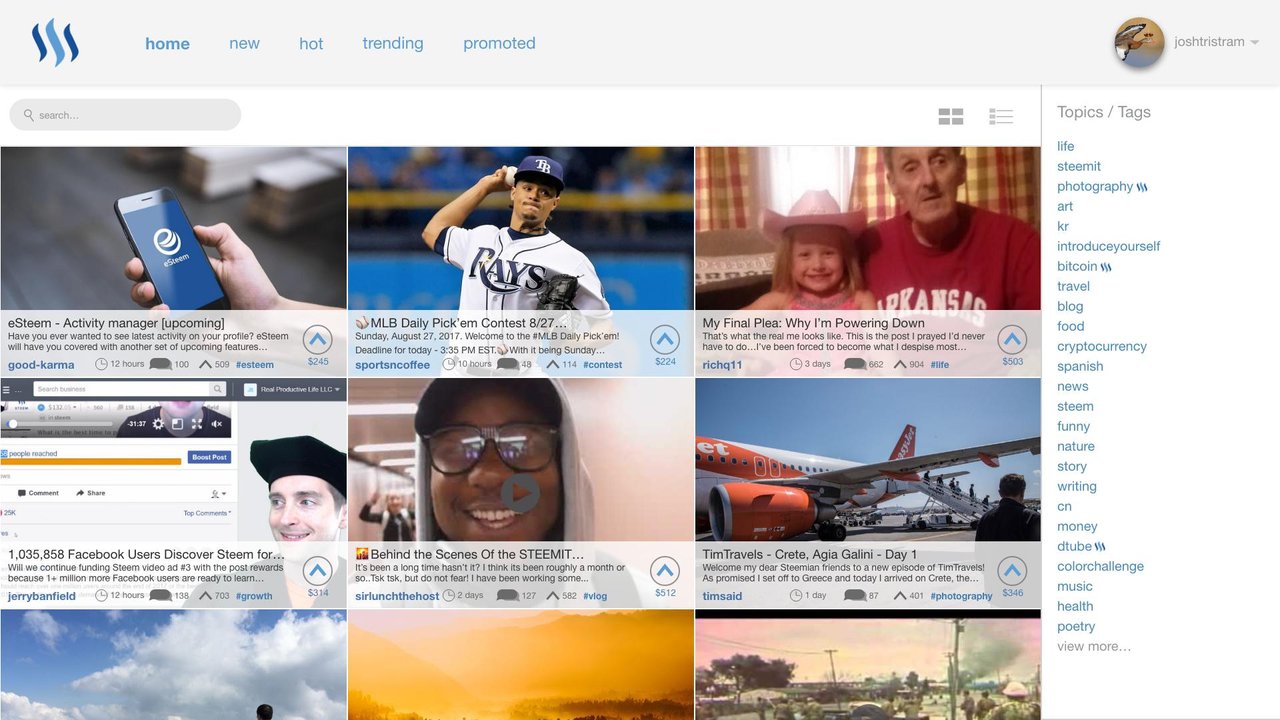Screen dimensions: 1280x720
Task: Open post title TimTravels - Crete, Agia Galini
Action: click(809, 554)
